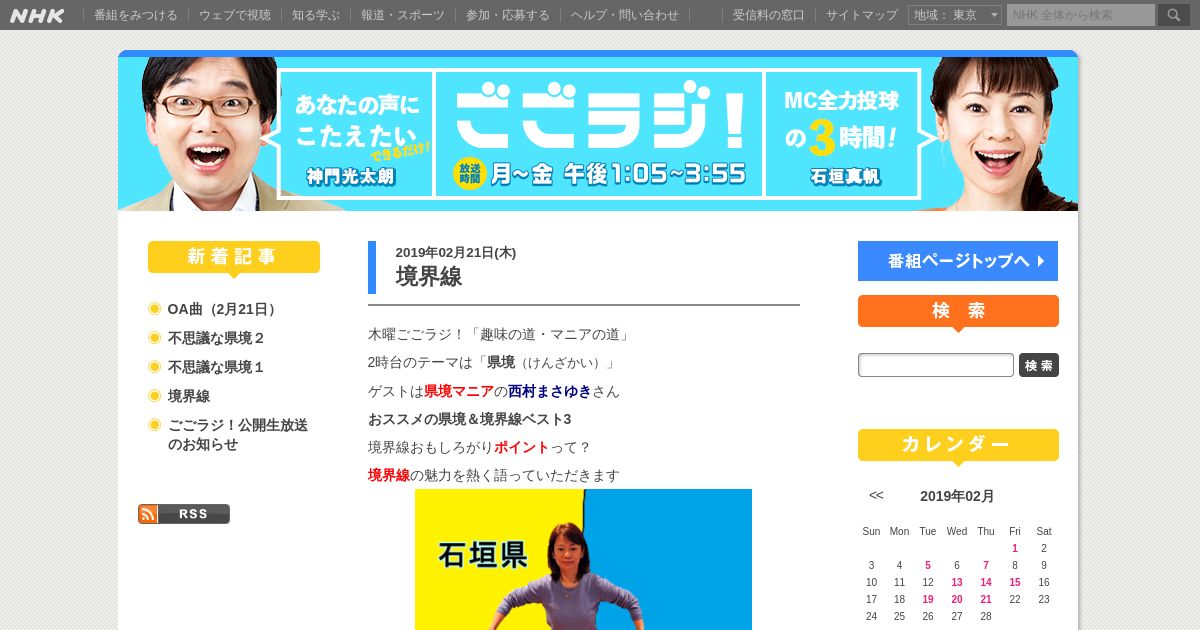Select calendar date 15
Viewport: 1200px width, 630px height.
(x=1015, y=582)
